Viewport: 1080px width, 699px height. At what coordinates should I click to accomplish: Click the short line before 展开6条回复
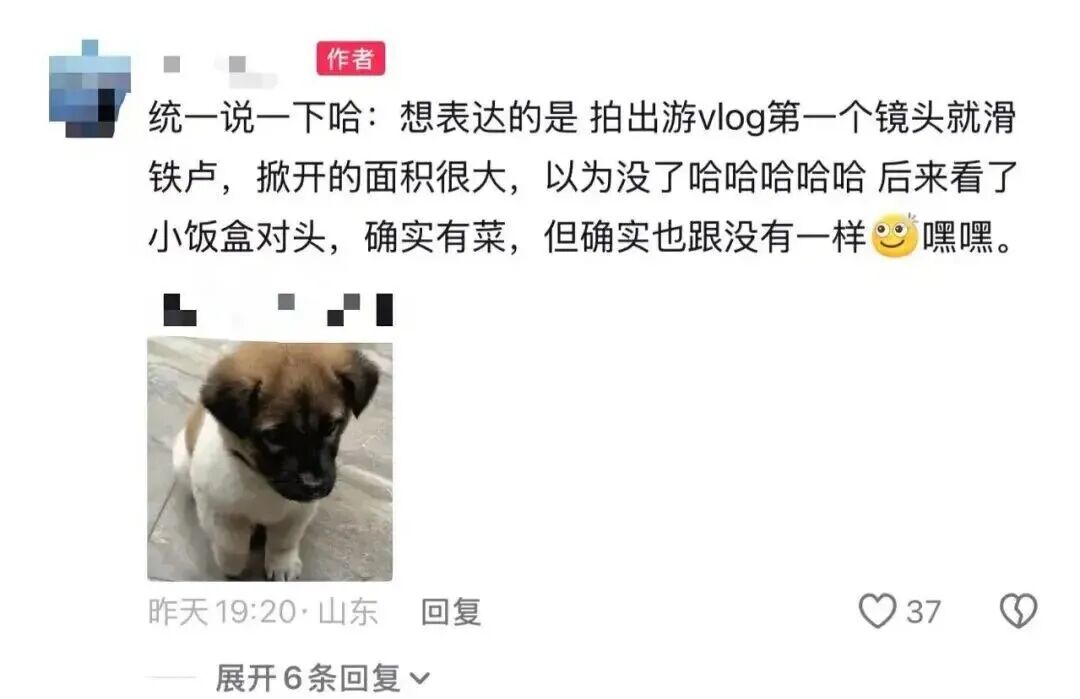tap(172, 678)
